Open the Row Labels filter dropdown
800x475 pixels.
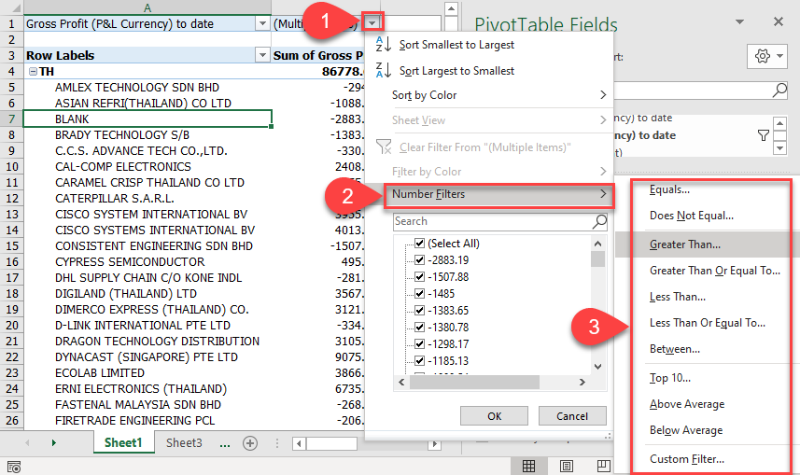point(262,56)
